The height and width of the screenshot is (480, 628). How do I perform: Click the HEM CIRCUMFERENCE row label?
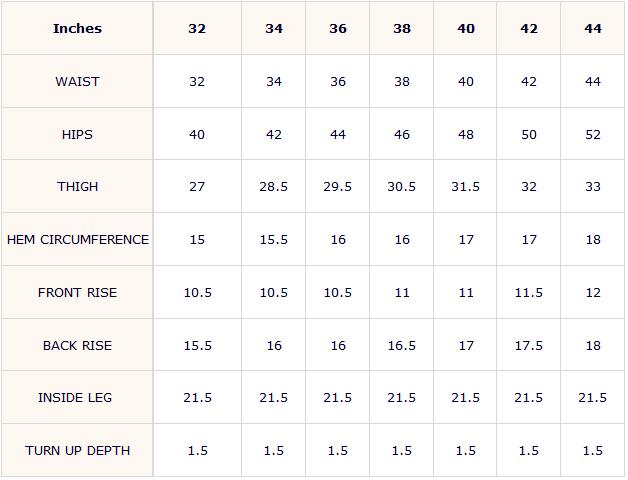tap(77, 240)
